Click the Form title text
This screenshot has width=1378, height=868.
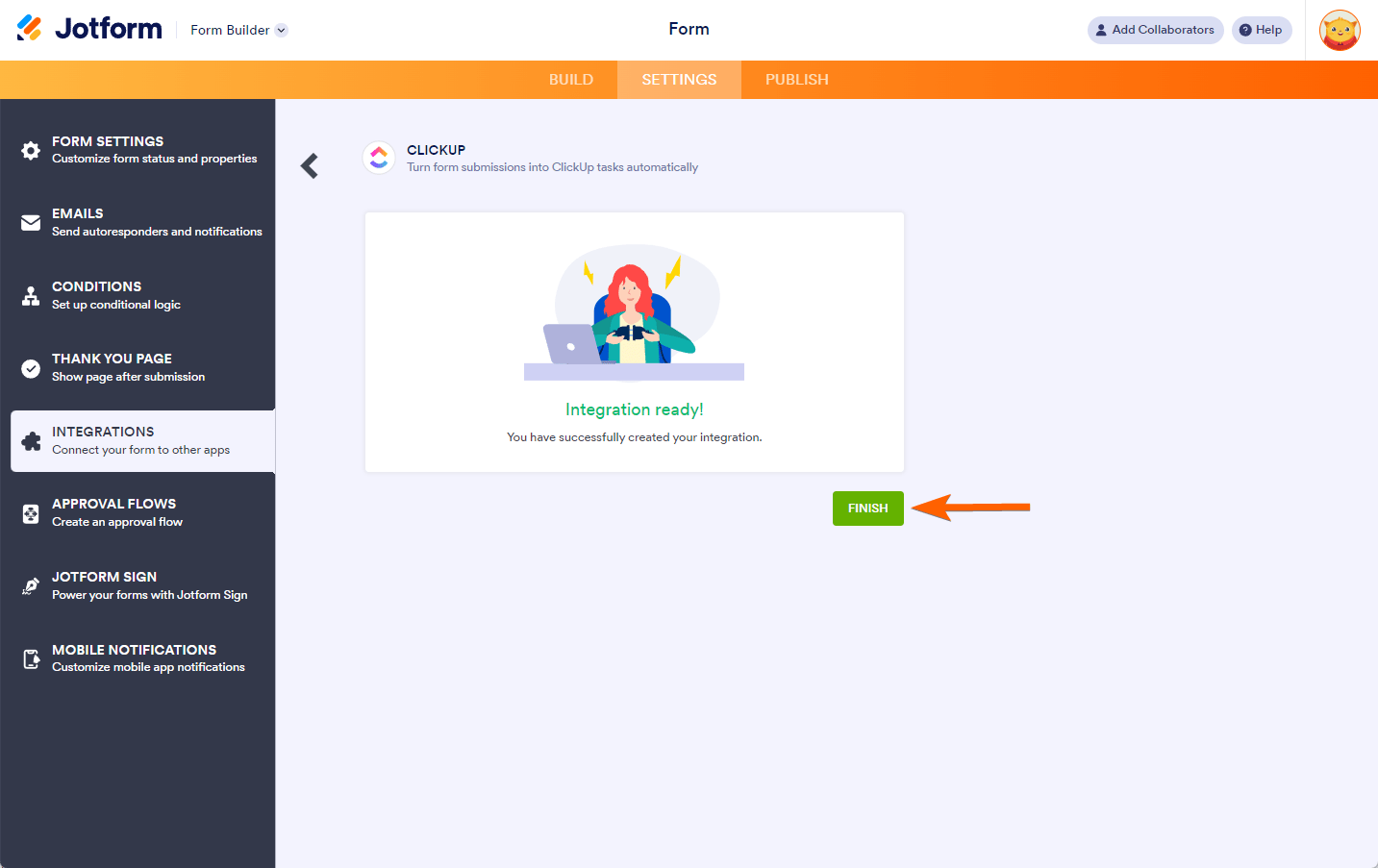[x=689, y=29]
